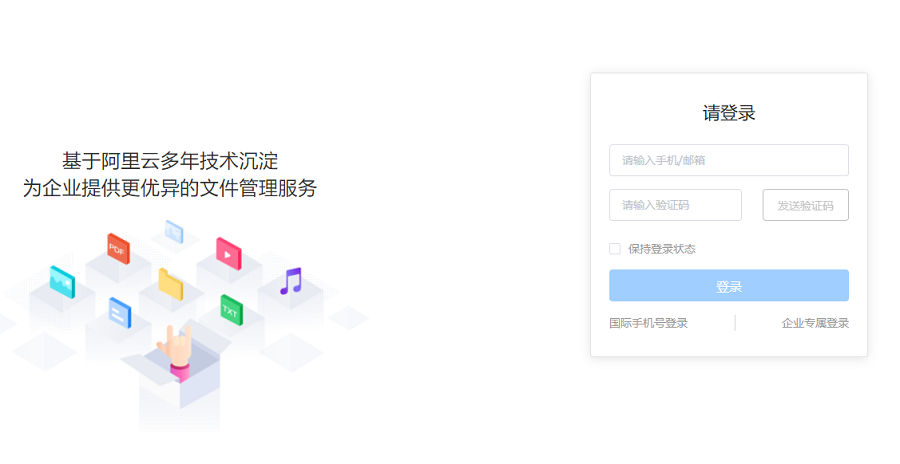Screen dimensions: 900x464
Task: Click the pink video play icon
Action: (x=228, y=253)
